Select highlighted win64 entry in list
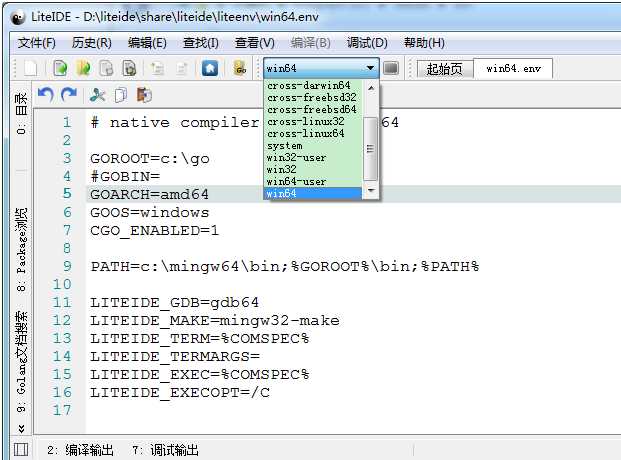The width and height of the screenshot is (621, 460). coord(312,193)
